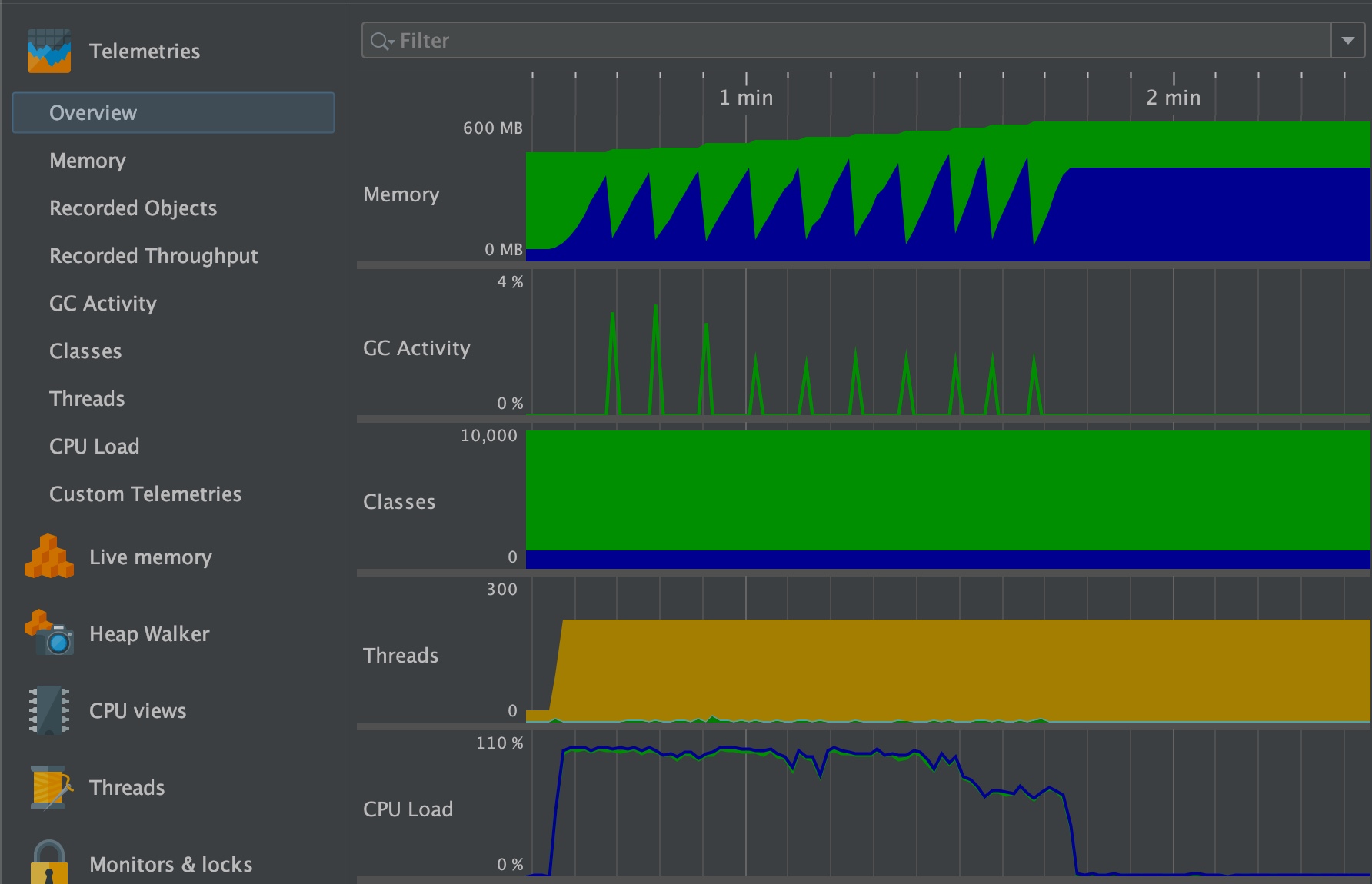Click the 600 MB axis label
This screenshot has width=1372, height=884.
pyautogui.click(x=493, y=128)
